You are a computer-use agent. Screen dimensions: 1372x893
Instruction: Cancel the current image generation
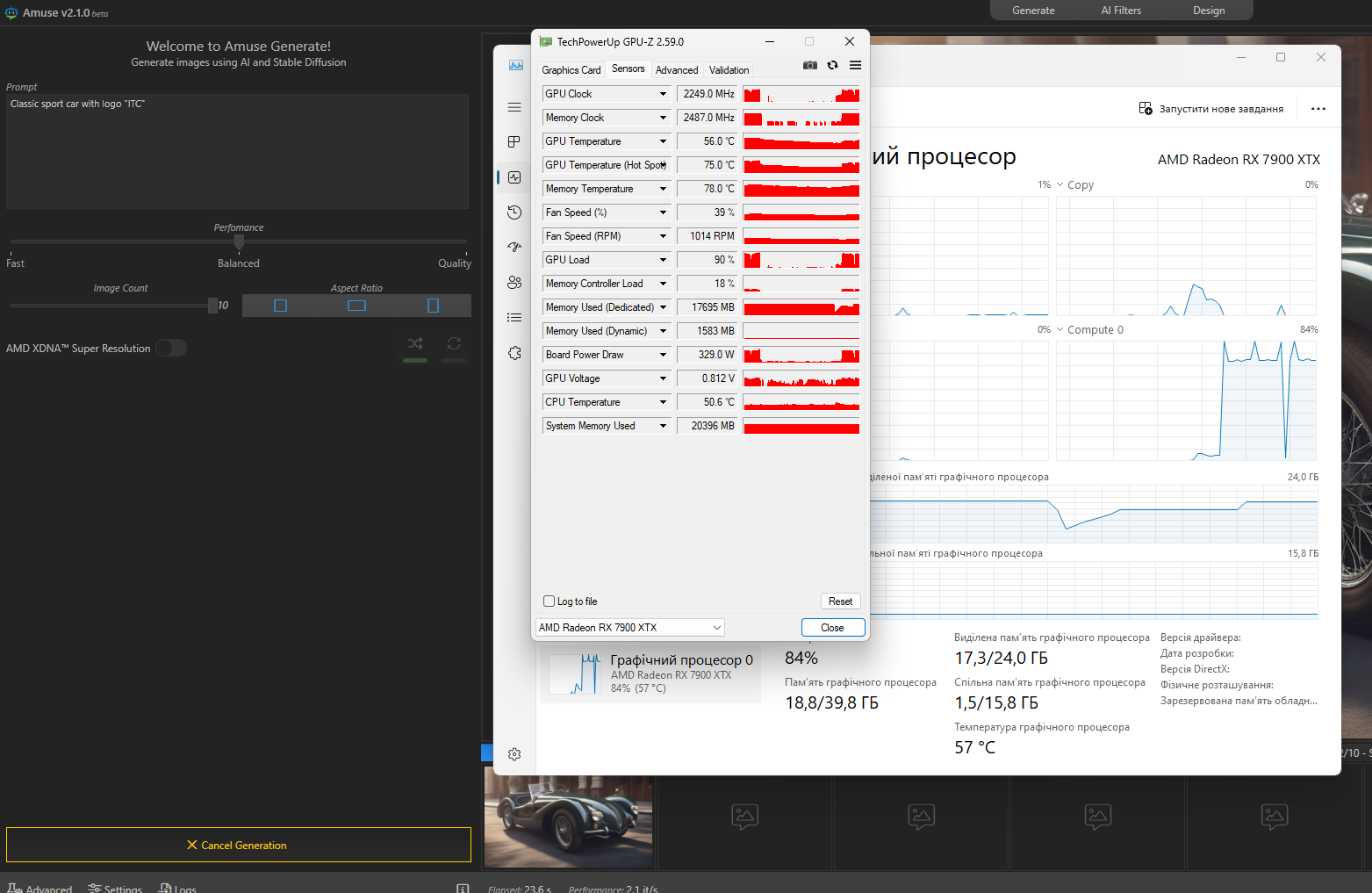(x=238, y=845)
